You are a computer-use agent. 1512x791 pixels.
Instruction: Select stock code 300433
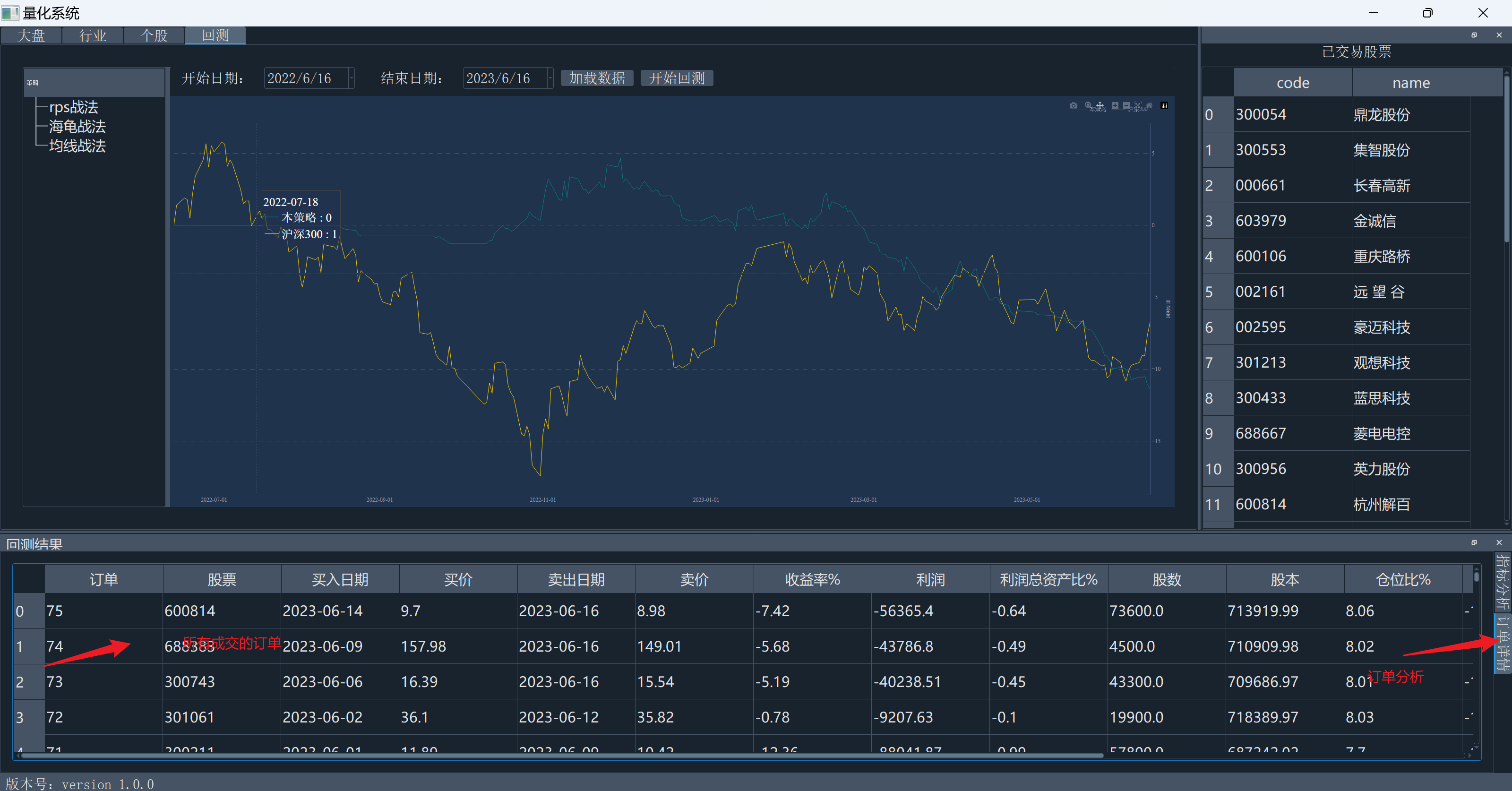(x=1293, y=398)
